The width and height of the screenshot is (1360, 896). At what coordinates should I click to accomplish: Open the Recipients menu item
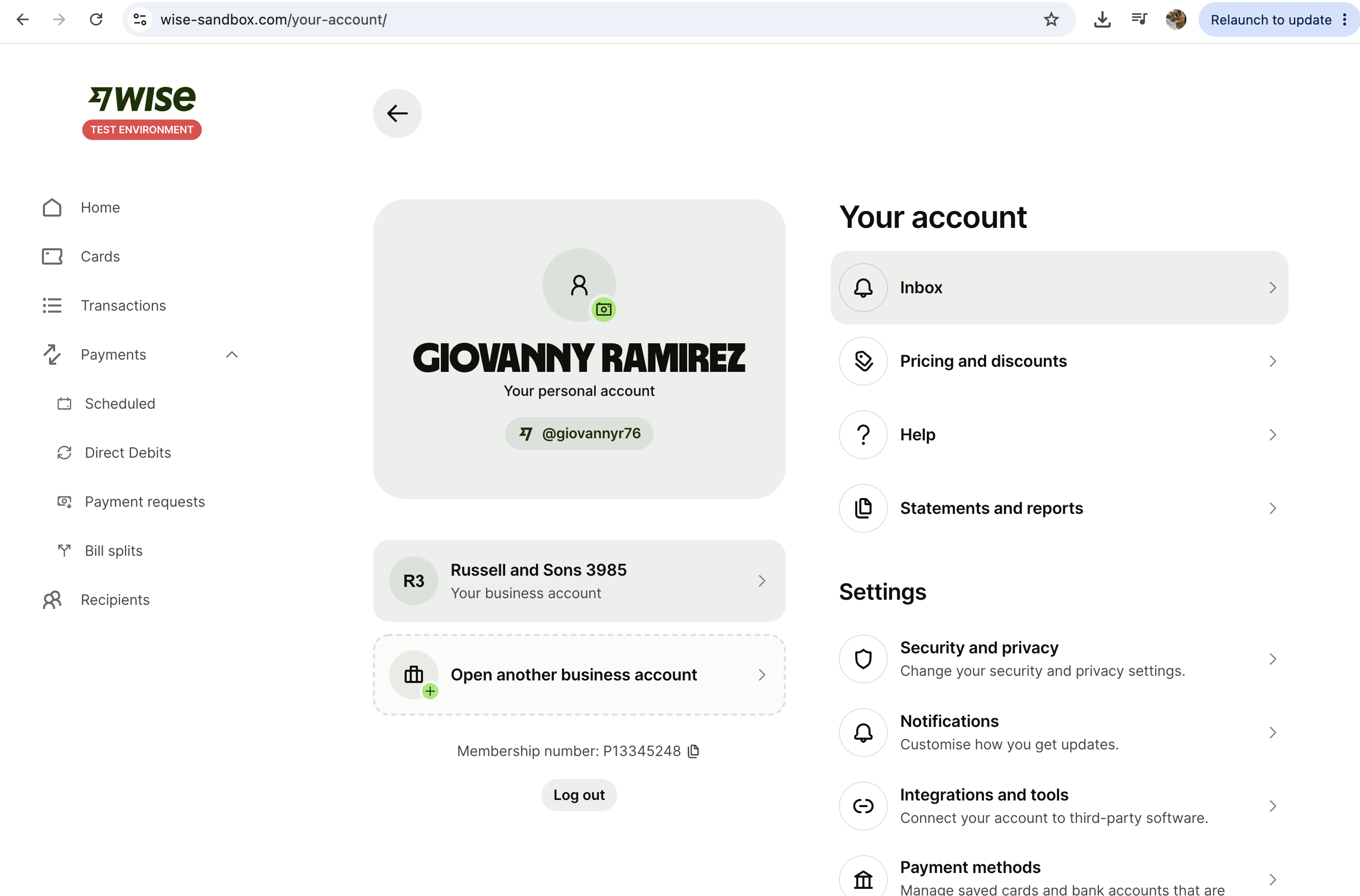pyautogui.click(x=115, y=600)
